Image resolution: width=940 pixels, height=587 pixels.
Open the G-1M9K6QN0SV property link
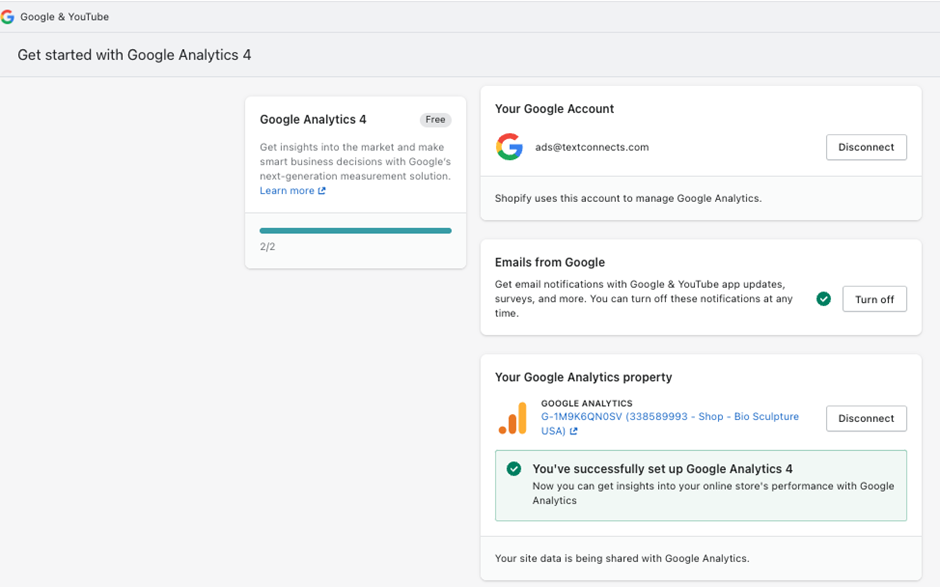tap(669, 417)
